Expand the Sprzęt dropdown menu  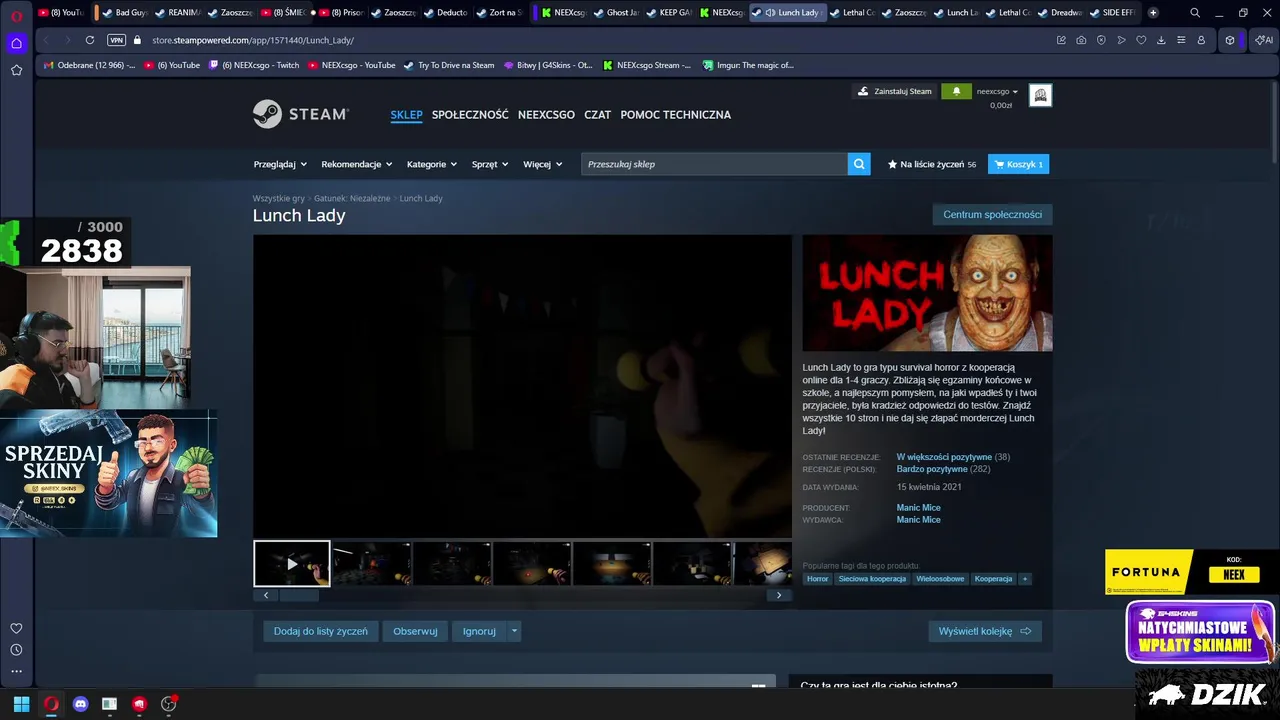(490, 164)
